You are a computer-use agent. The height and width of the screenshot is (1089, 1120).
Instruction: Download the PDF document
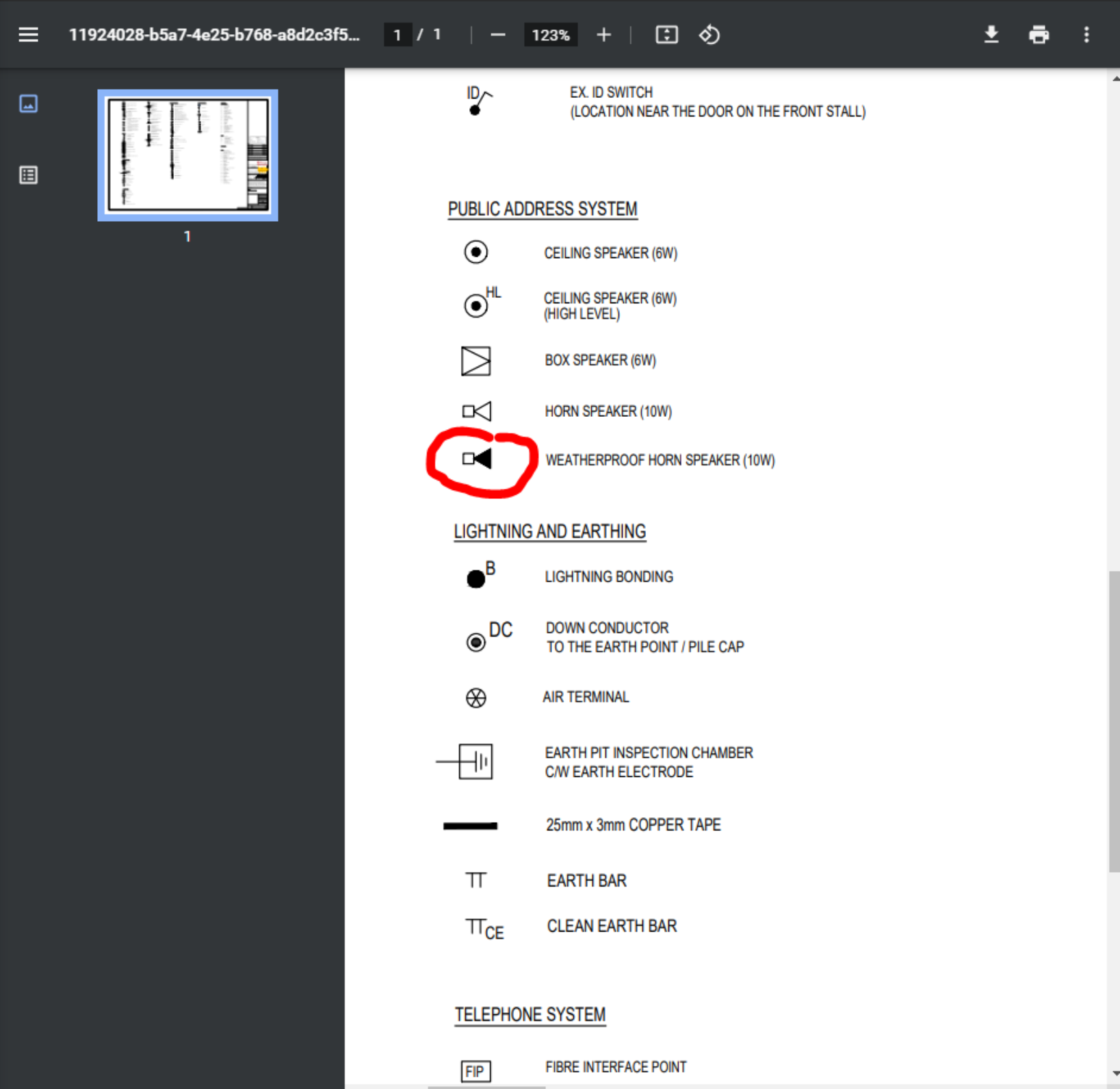click(x=991, y=34)
